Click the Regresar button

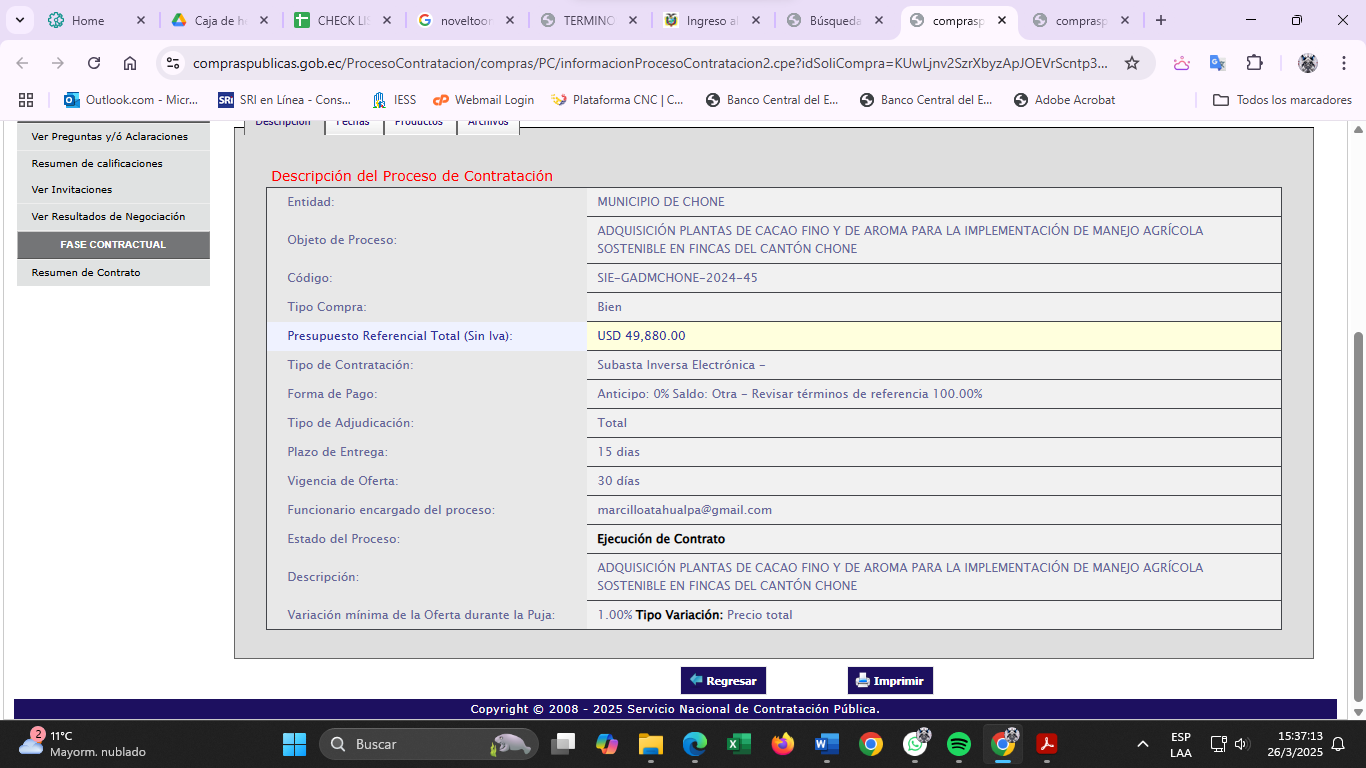coord(723,680)
